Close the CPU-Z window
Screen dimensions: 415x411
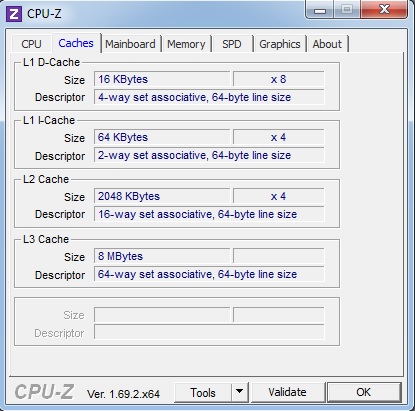click(x=384, y=9)
